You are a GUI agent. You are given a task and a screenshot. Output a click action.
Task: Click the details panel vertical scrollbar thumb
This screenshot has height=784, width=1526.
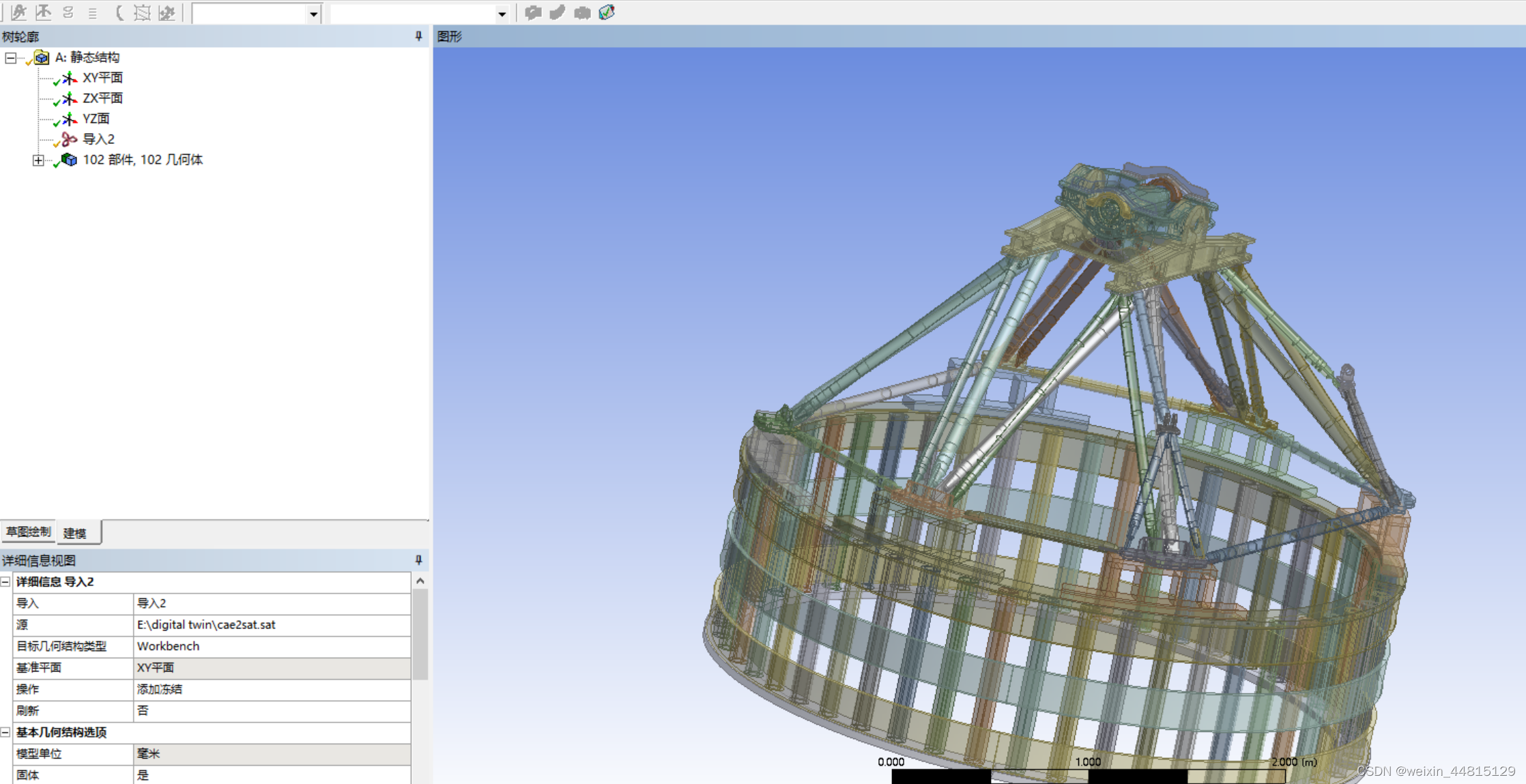pyautogui.click(x=420, y=635)
